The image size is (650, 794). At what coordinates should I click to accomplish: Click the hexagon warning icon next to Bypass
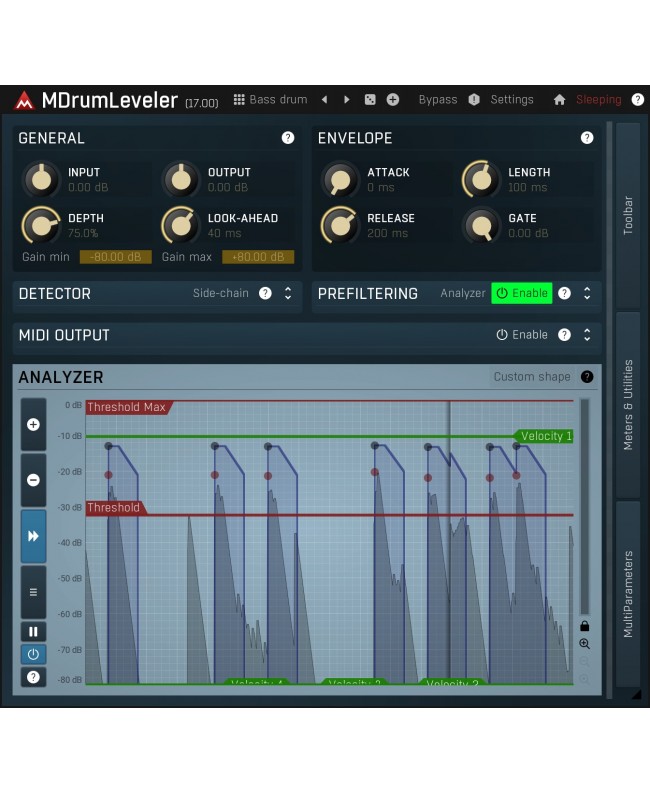pyautogui.click(x=474, y=99)
